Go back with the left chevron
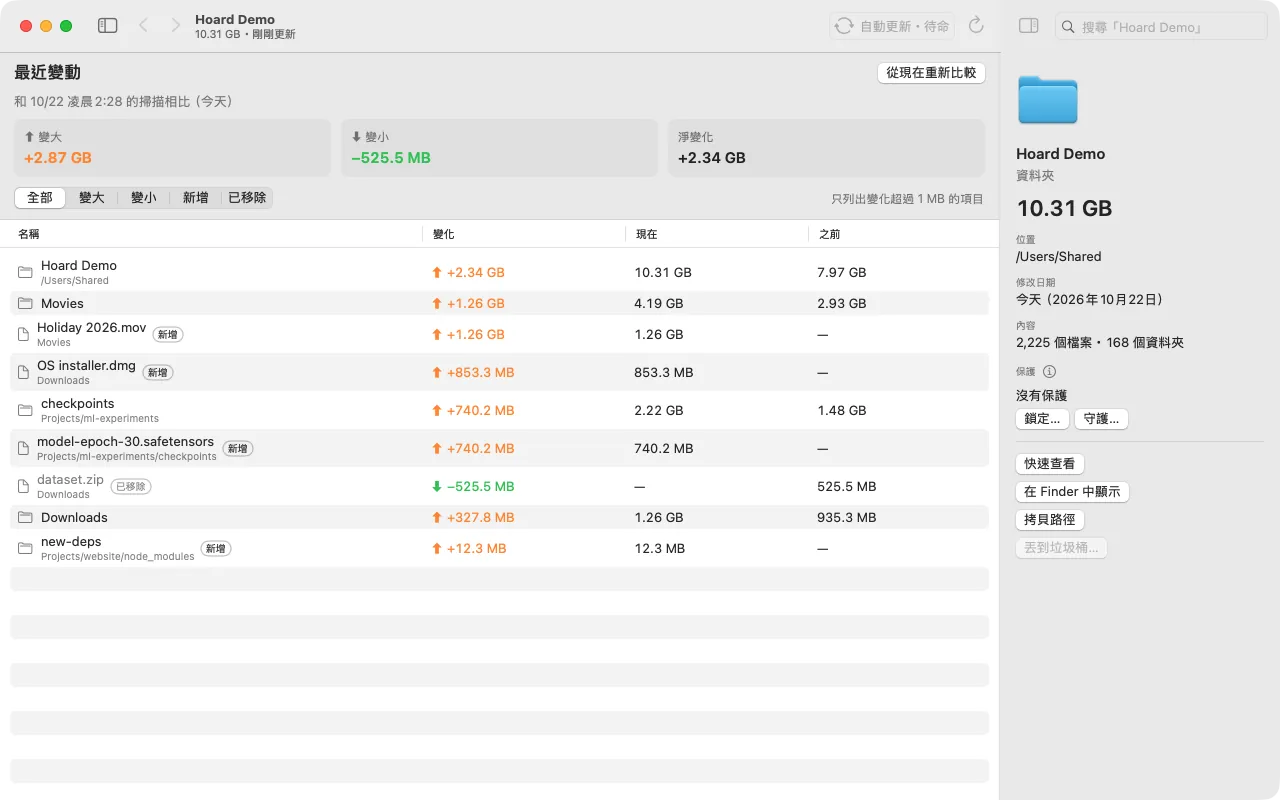Image resolution: width=1280 pixels, height=800 pixels. [x=143, y=26]
